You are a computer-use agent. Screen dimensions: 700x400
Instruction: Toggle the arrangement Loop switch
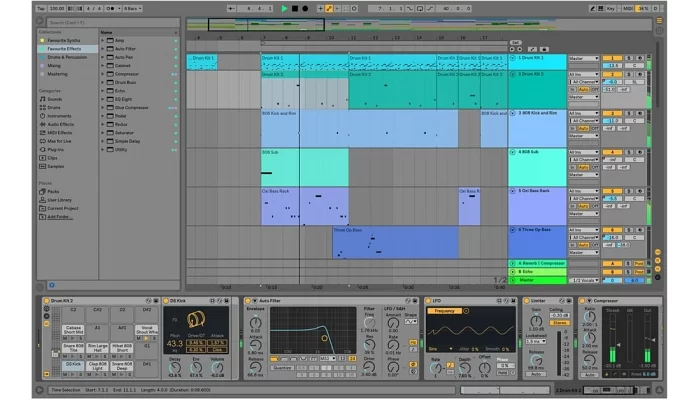point(420,8)
